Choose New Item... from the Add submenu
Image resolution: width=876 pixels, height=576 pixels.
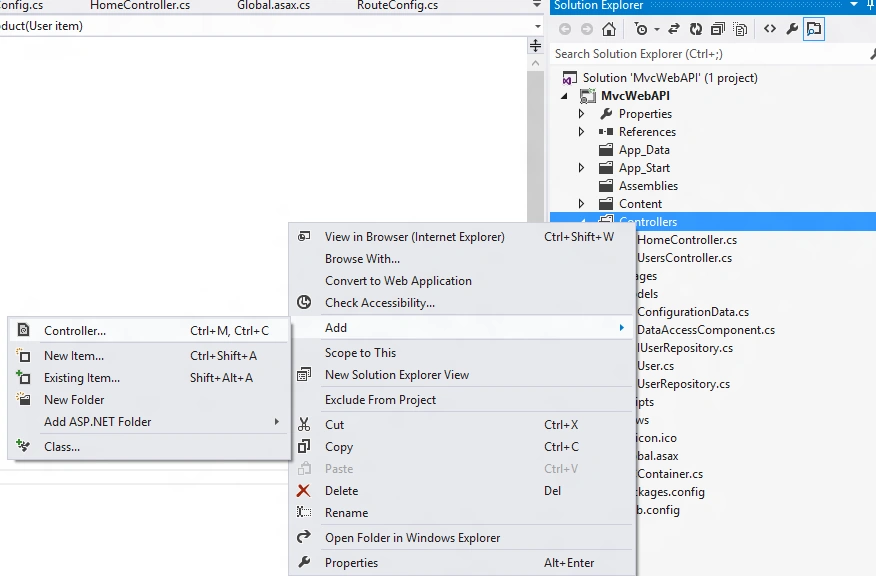(149, 355)
